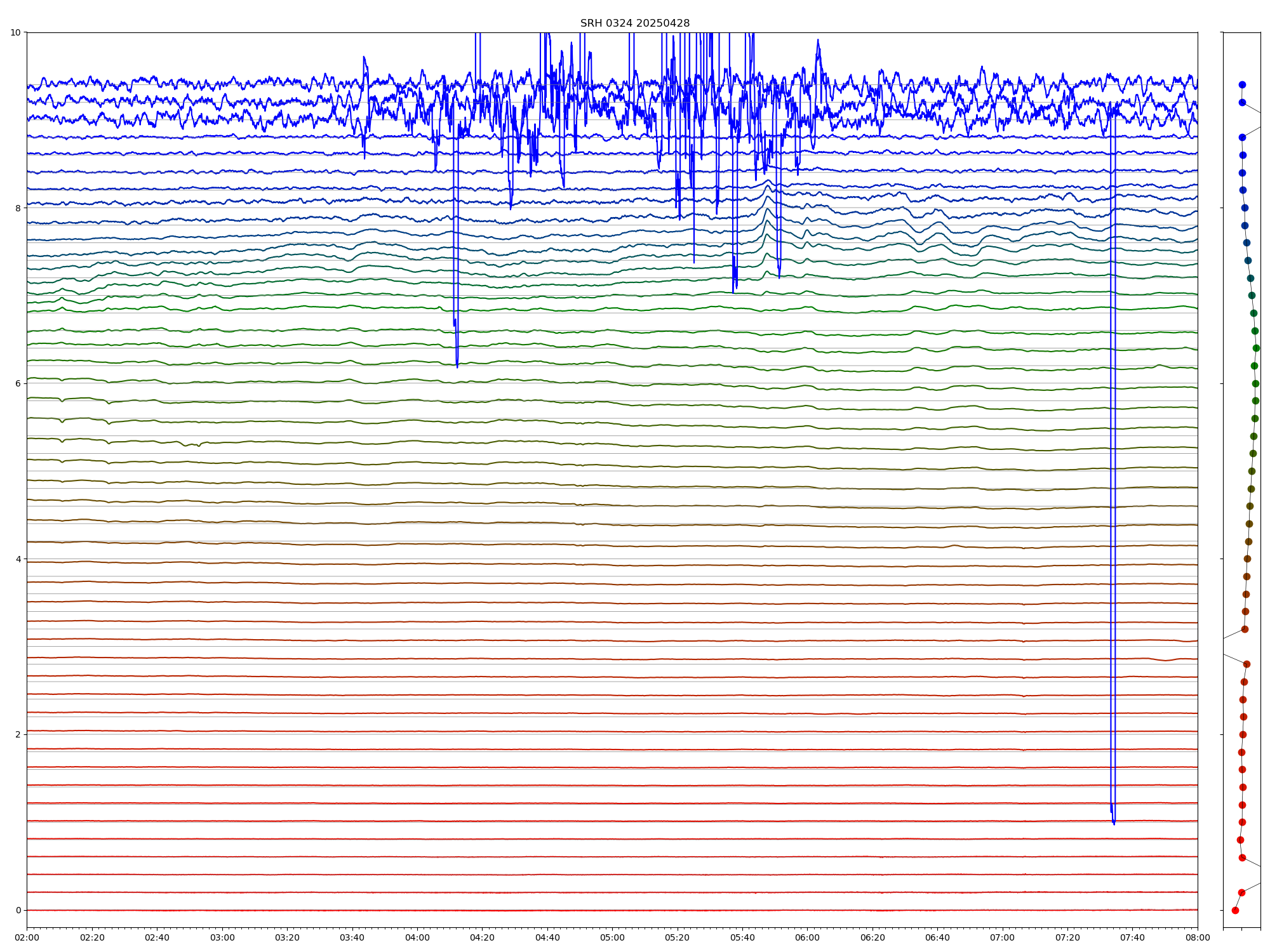Screen dimensions: 1270x952
Task: Click the 08:00 time axis label
Action: point(1198,937)
